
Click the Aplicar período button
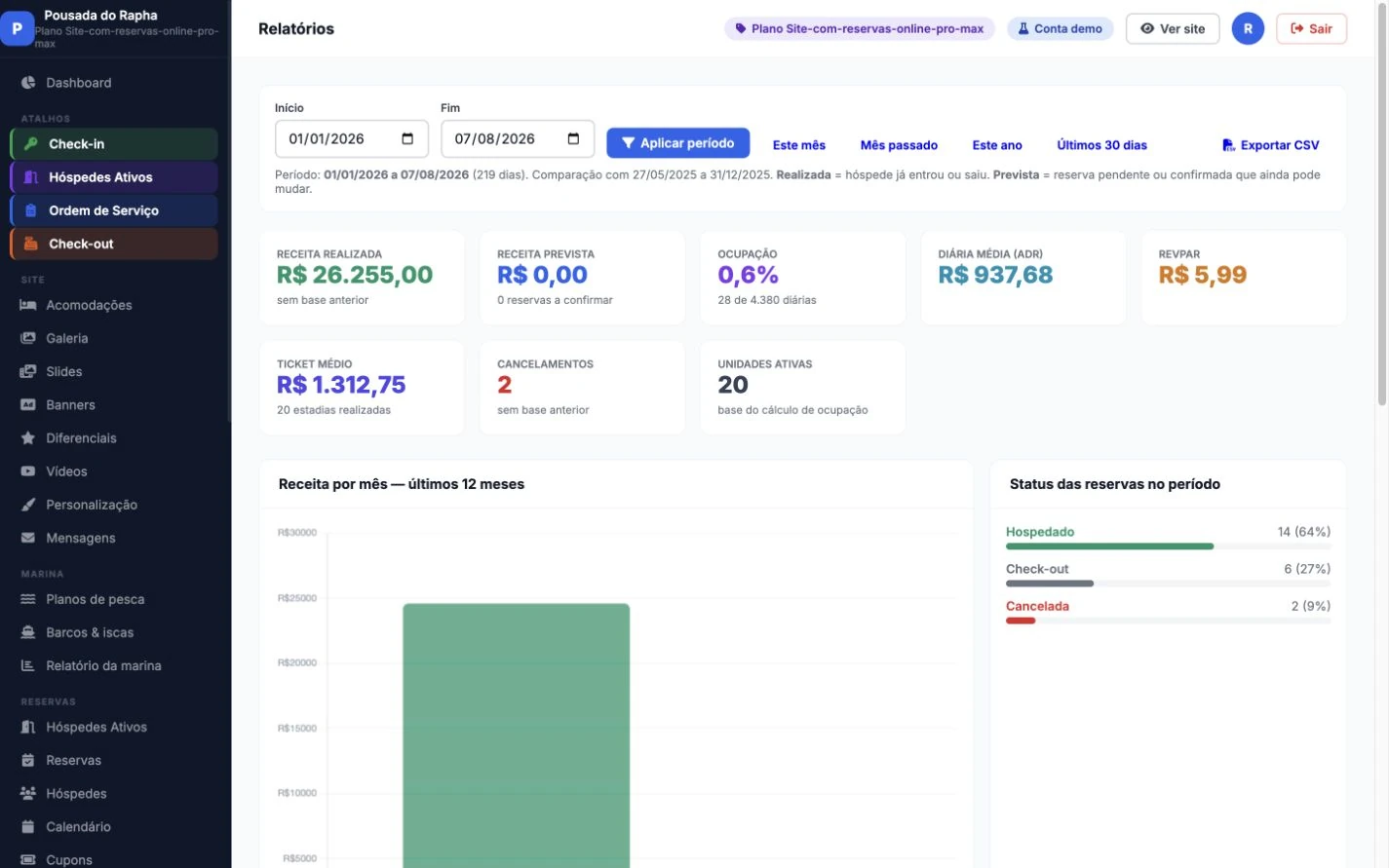click(677, 143)
